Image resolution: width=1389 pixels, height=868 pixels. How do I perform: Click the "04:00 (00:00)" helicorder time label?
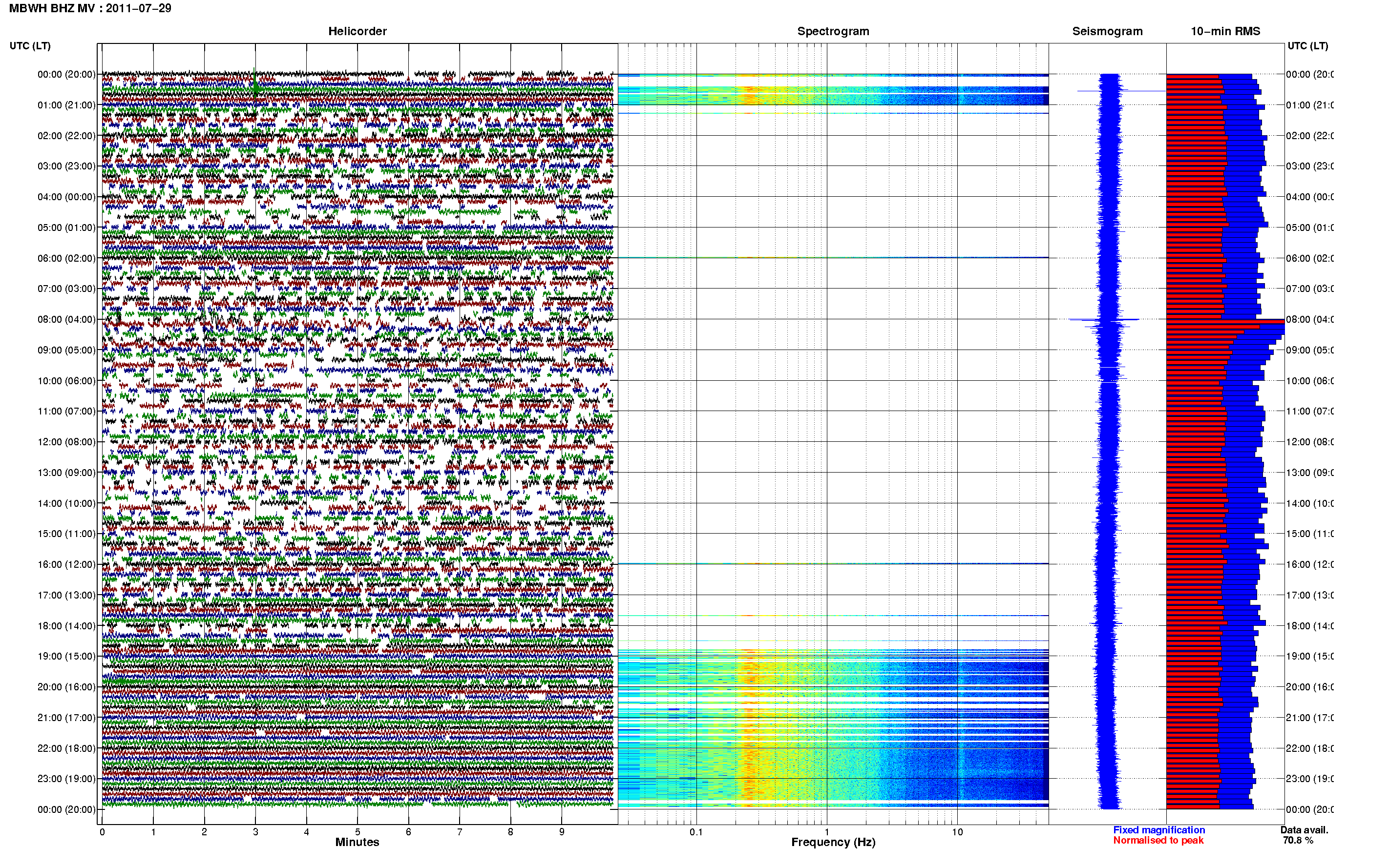(66, 197)
